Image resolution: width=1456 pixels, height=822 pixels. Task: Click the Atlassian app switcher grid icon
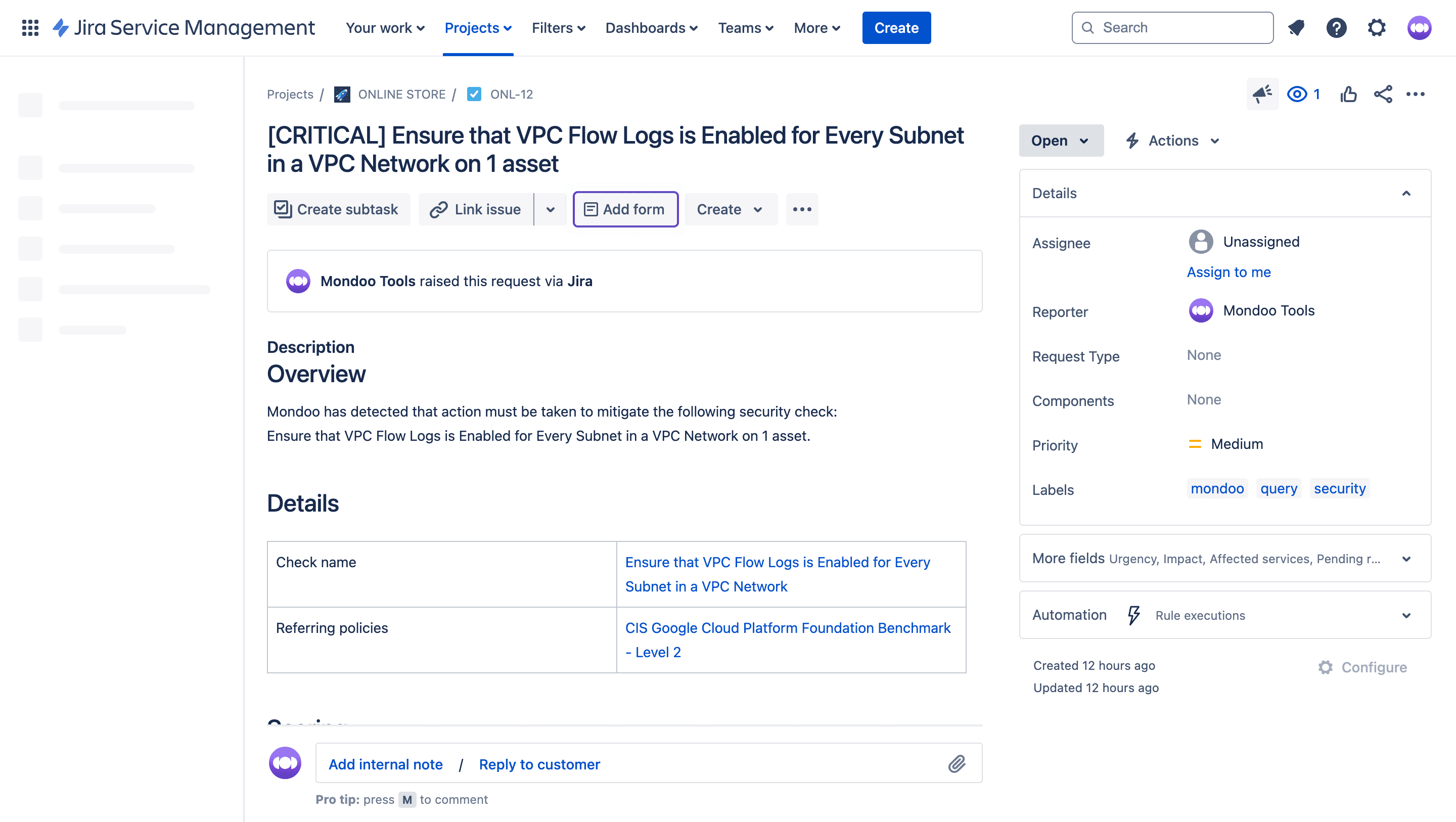click(x=30, y=27)
